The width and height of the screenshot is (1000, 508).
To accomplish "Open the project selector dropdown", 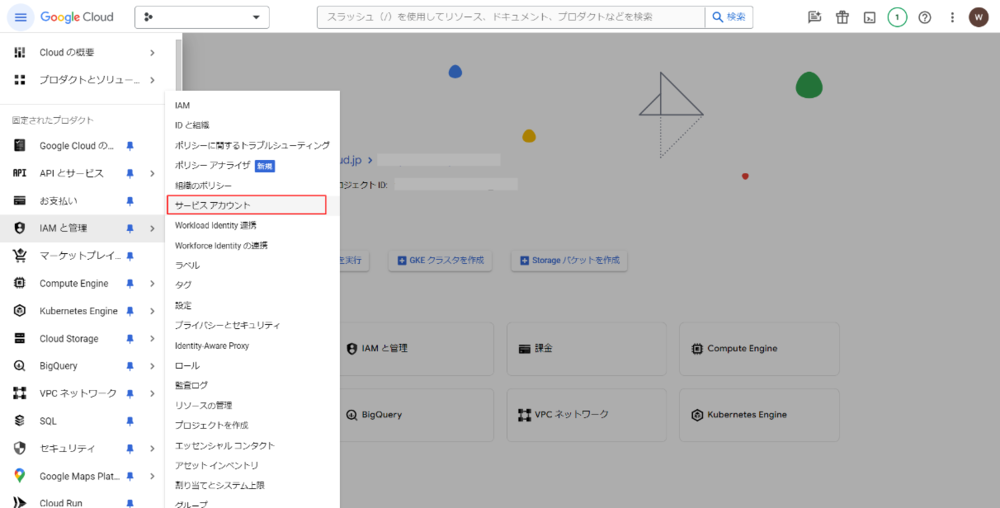I will coord(203,17).
